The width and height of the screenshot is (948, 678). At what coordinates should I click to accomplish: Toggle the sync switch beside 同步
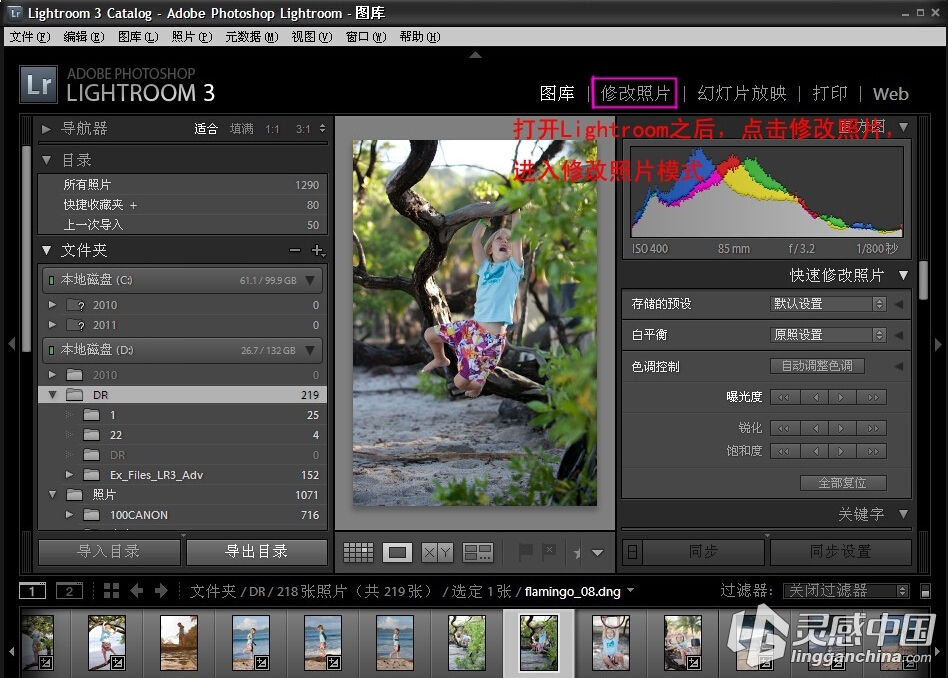tap(632, 552)
